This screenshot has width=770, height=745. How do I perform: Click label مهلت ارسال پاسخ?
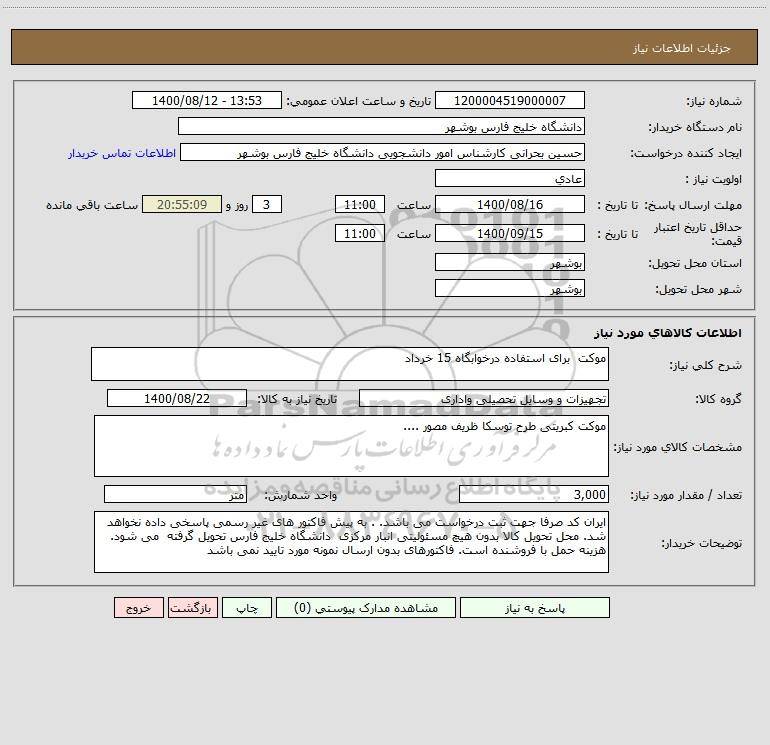(x=693, y=206)
